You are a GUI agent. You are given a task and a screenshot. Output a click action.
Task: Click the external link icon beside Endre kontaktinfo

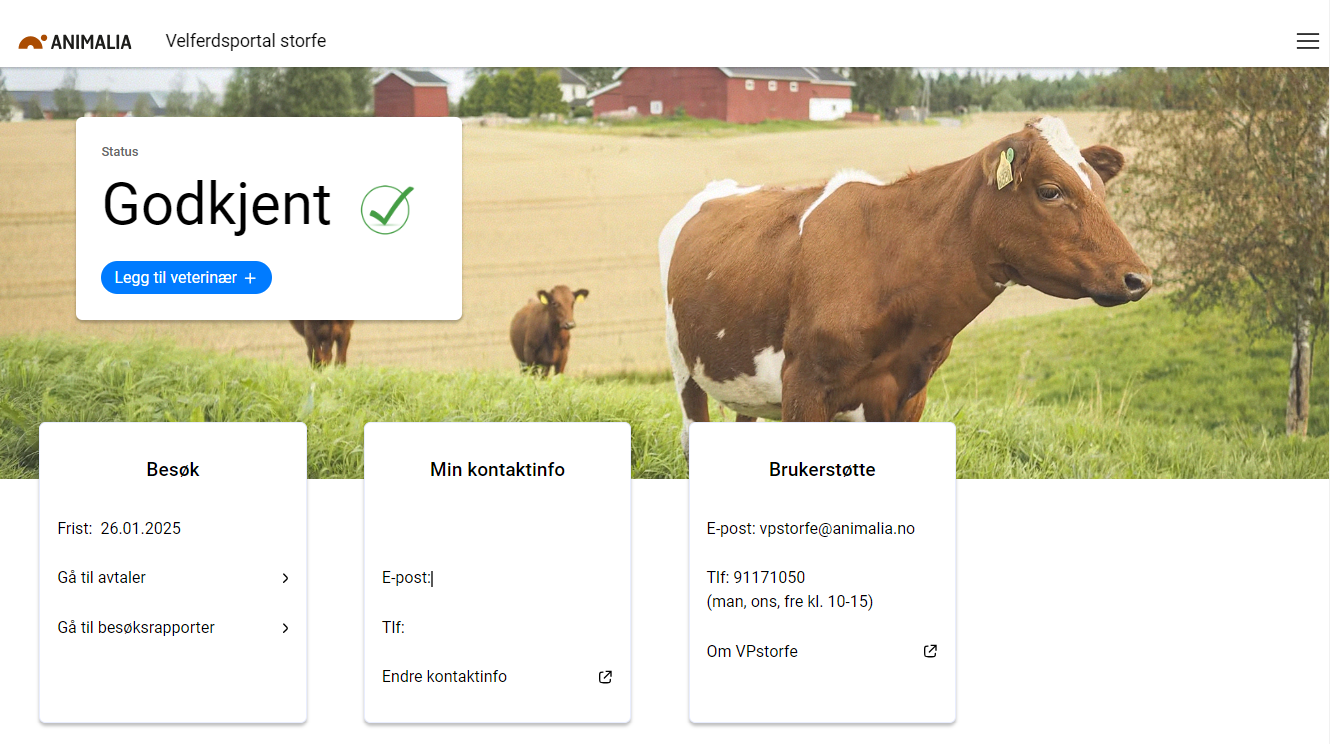pos(605,677)
